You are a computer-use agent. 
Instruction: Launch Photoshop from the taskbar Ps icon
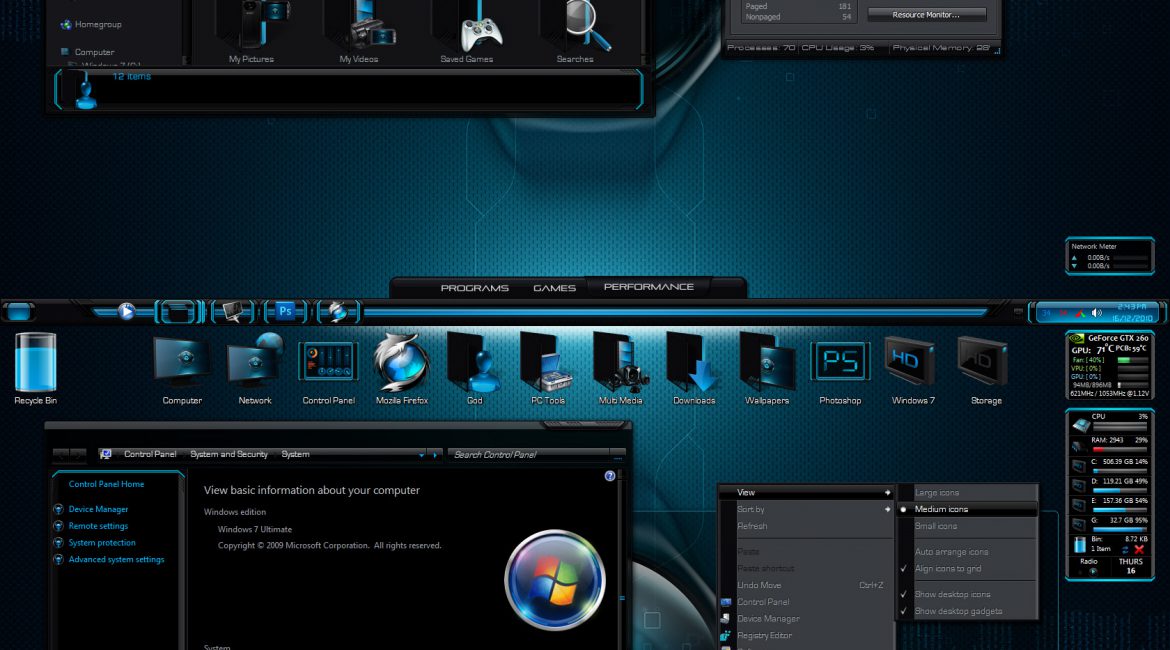click(285, 312)
